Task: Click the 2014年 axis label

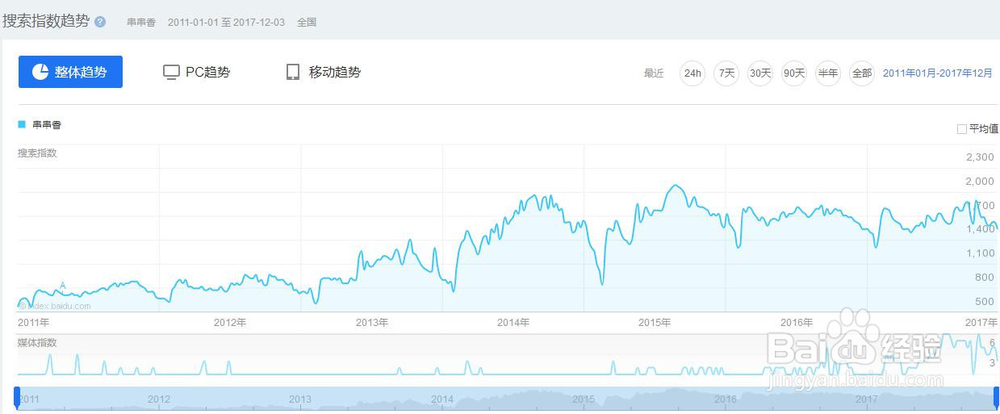Action: point(513,322)
